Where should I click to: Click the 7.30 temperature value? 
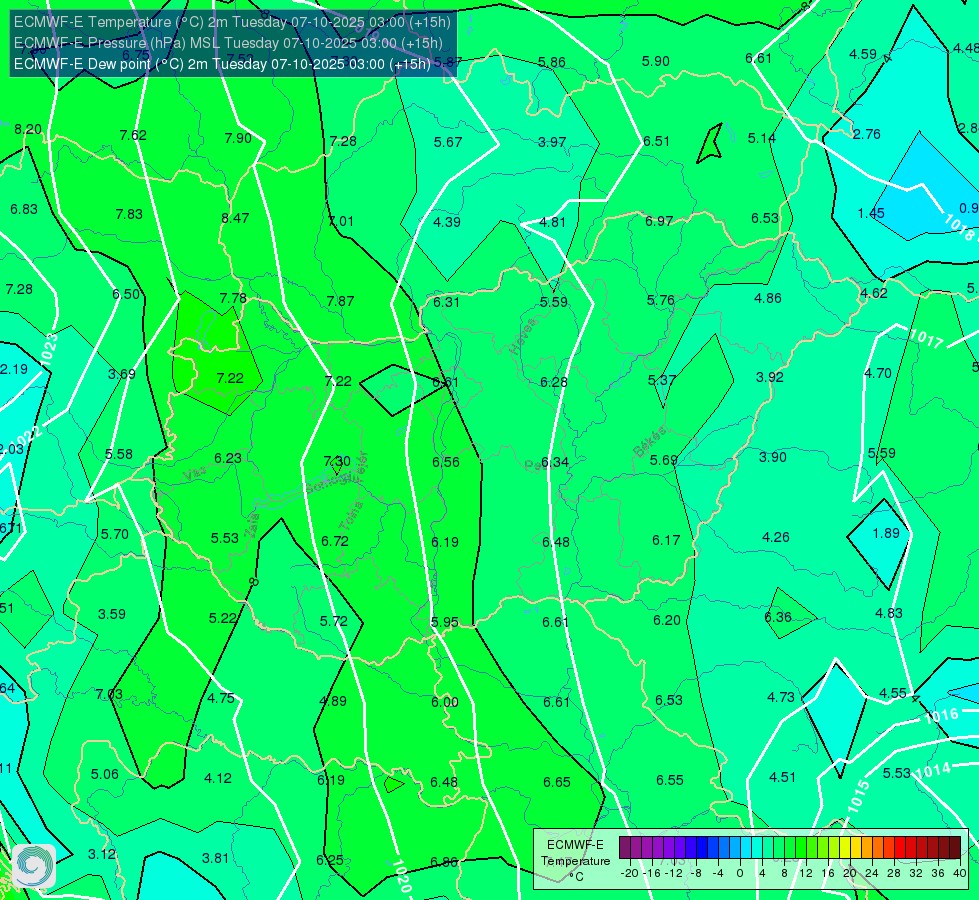(337, 462)
